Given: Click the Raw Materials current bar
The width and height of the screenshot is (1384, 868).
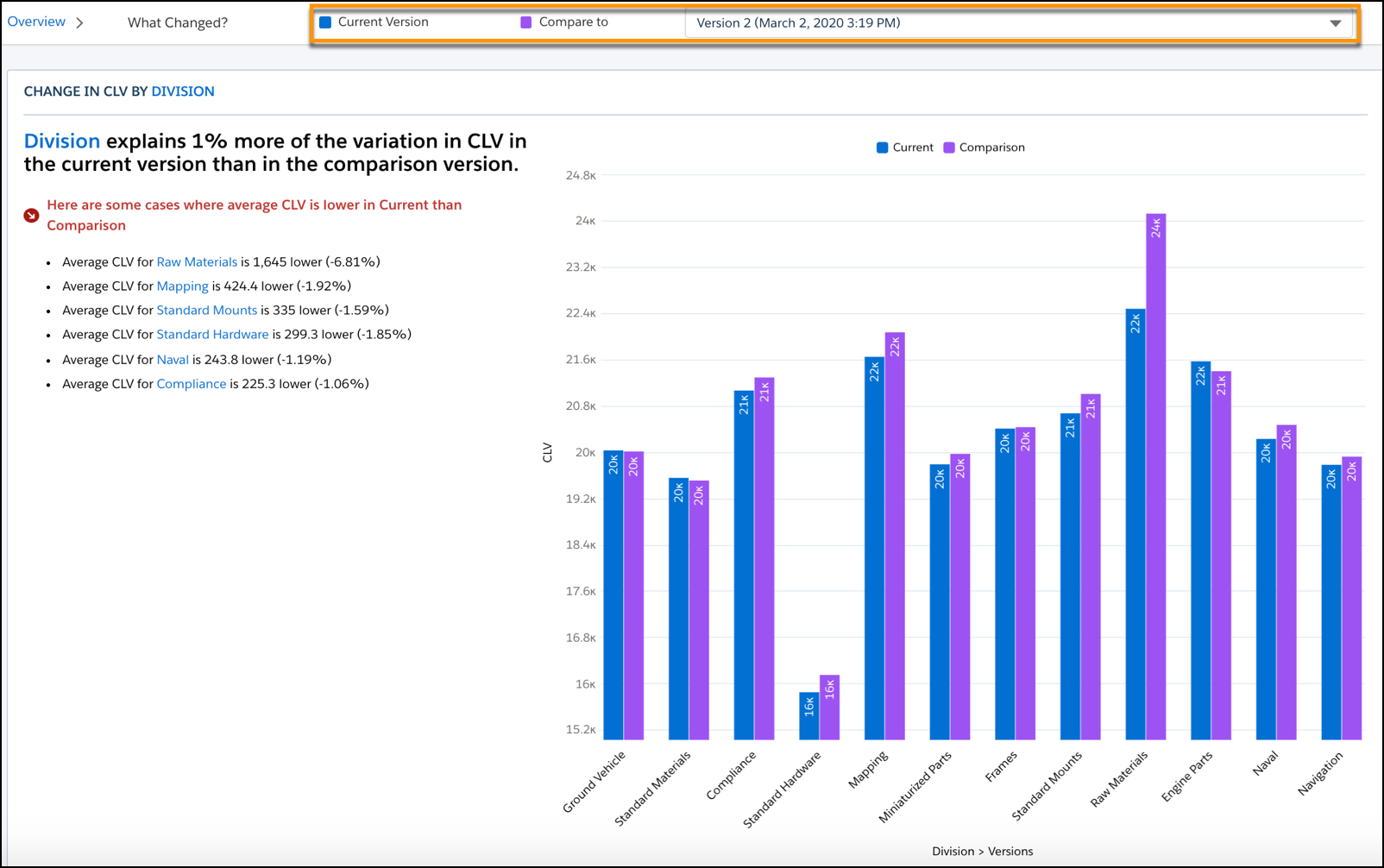Looking at the screenshot, I should pos(1136,524).
